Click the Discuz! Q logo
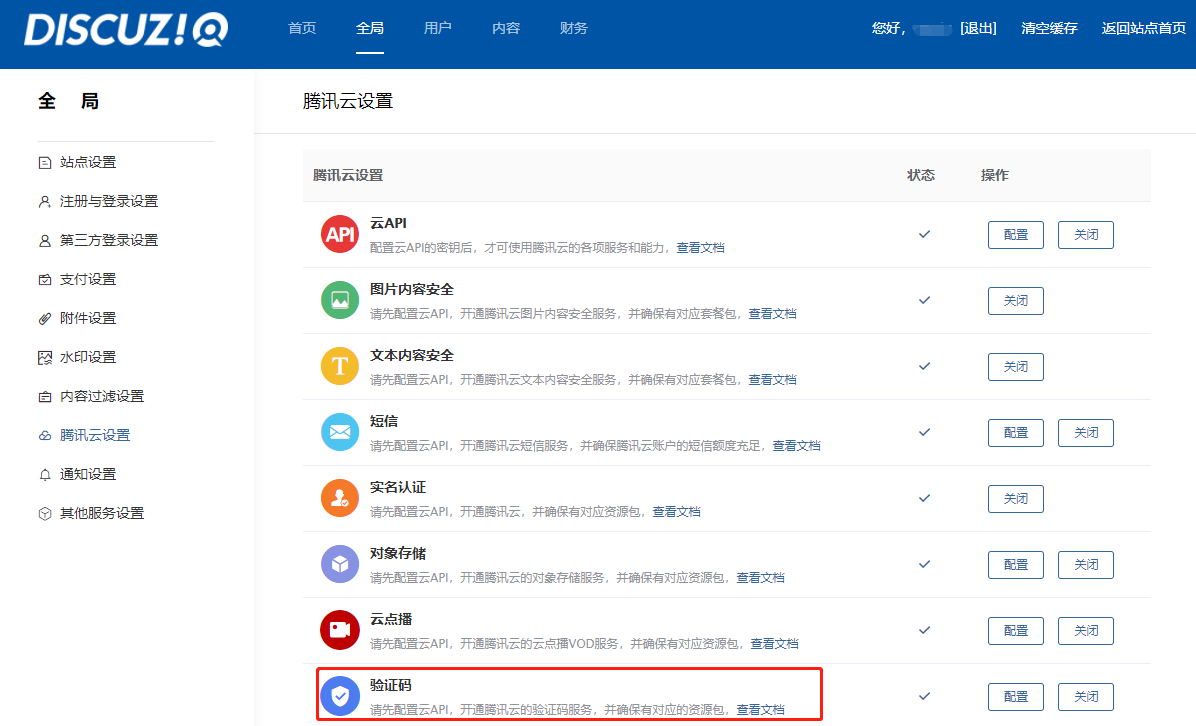1196x726 pixels. point(126,30)
